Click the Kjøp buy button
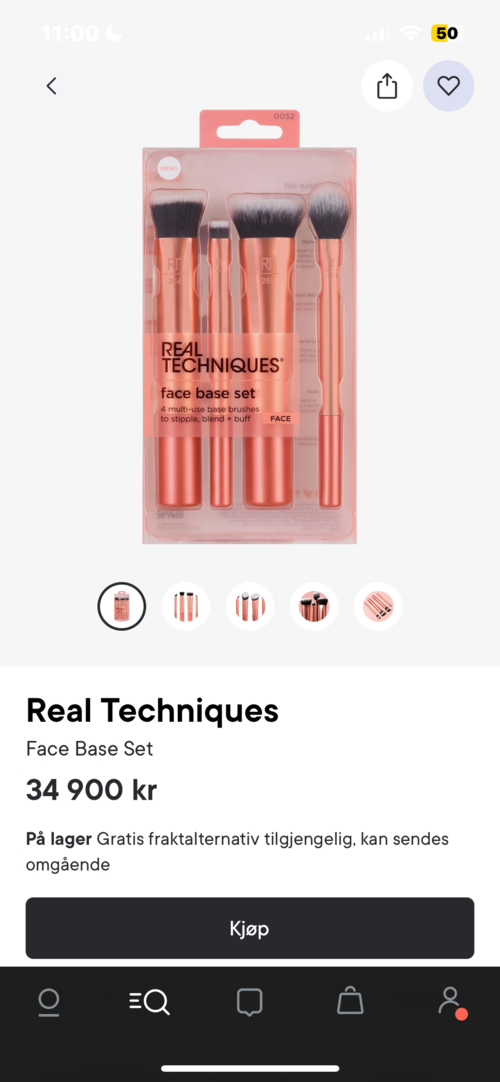The height and width of the screenshot is (1082, 500). point(250,928)
